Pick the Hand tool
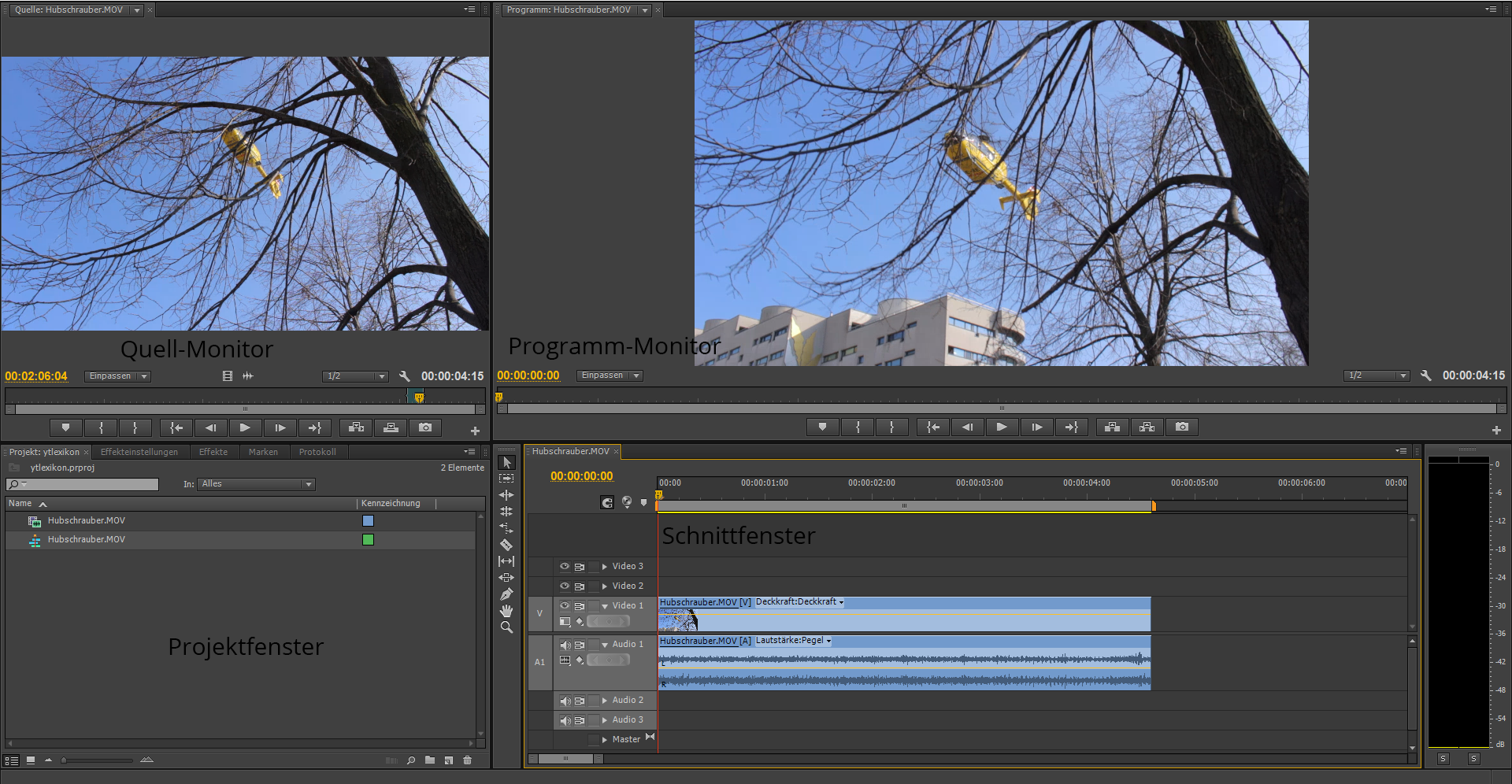The width and height of the screenshot is (1512, 784). [x=506, y=611]
